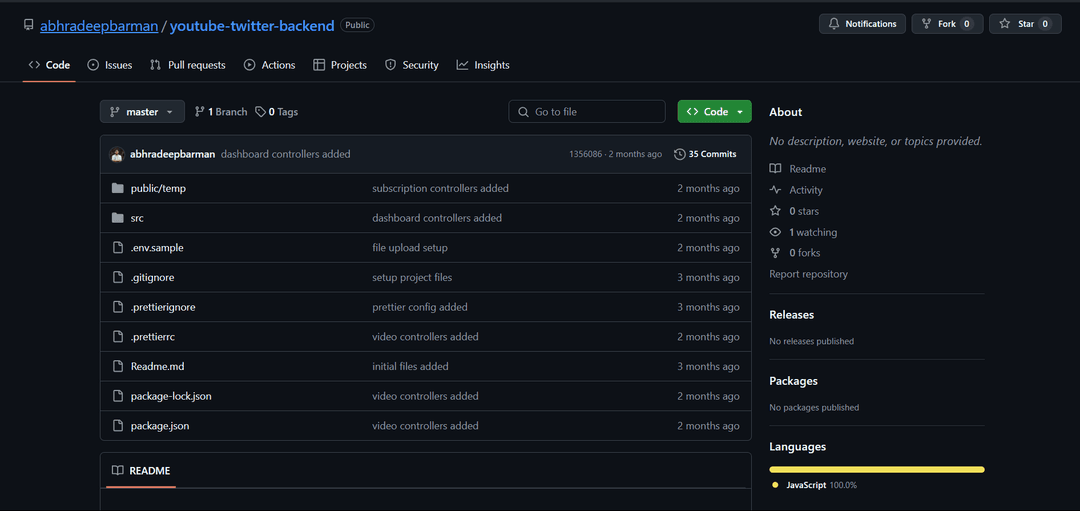Click the repository icon beside the owner name

tap(28, 25)
